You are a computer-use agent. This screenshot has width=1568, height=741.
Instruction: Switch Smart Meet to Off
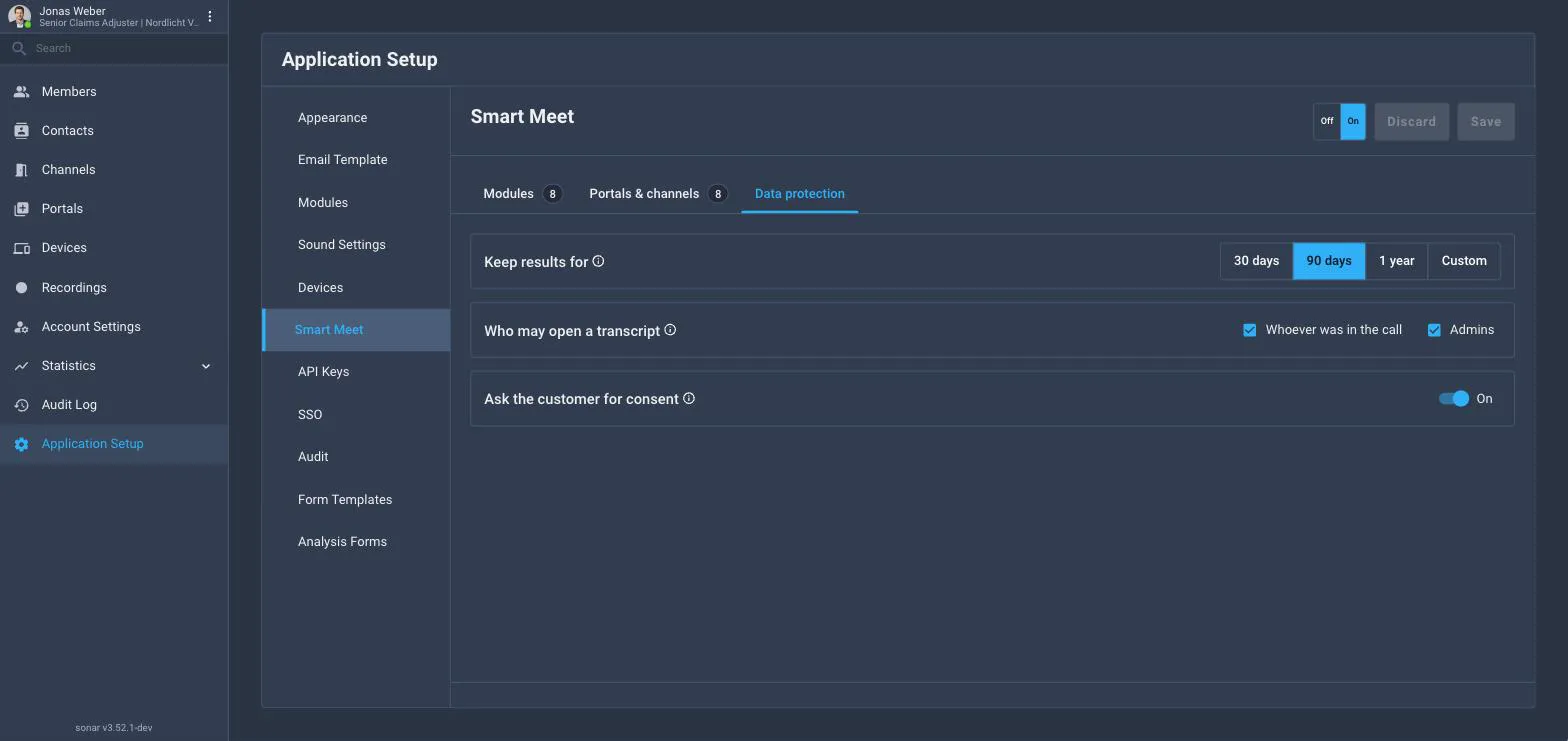point(1327,121)
